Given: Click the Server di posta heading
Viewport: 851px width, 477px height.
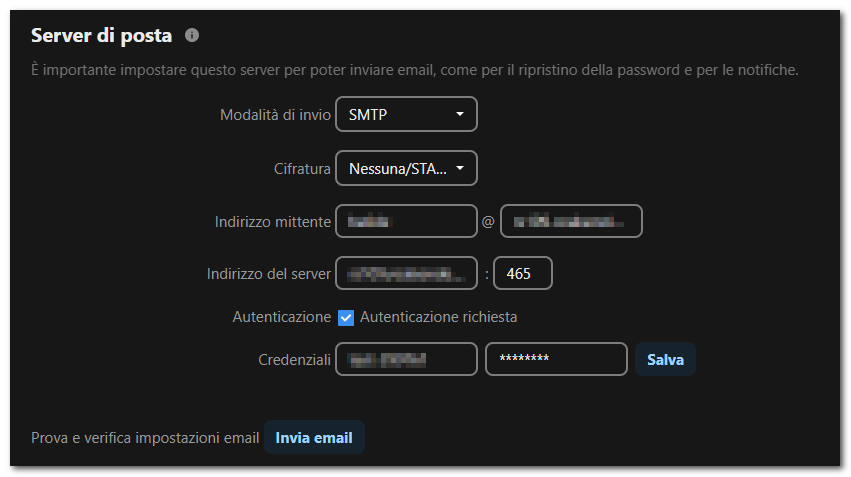Looking at the screenshot, I should pyautogui.click(x=101, y=35).
